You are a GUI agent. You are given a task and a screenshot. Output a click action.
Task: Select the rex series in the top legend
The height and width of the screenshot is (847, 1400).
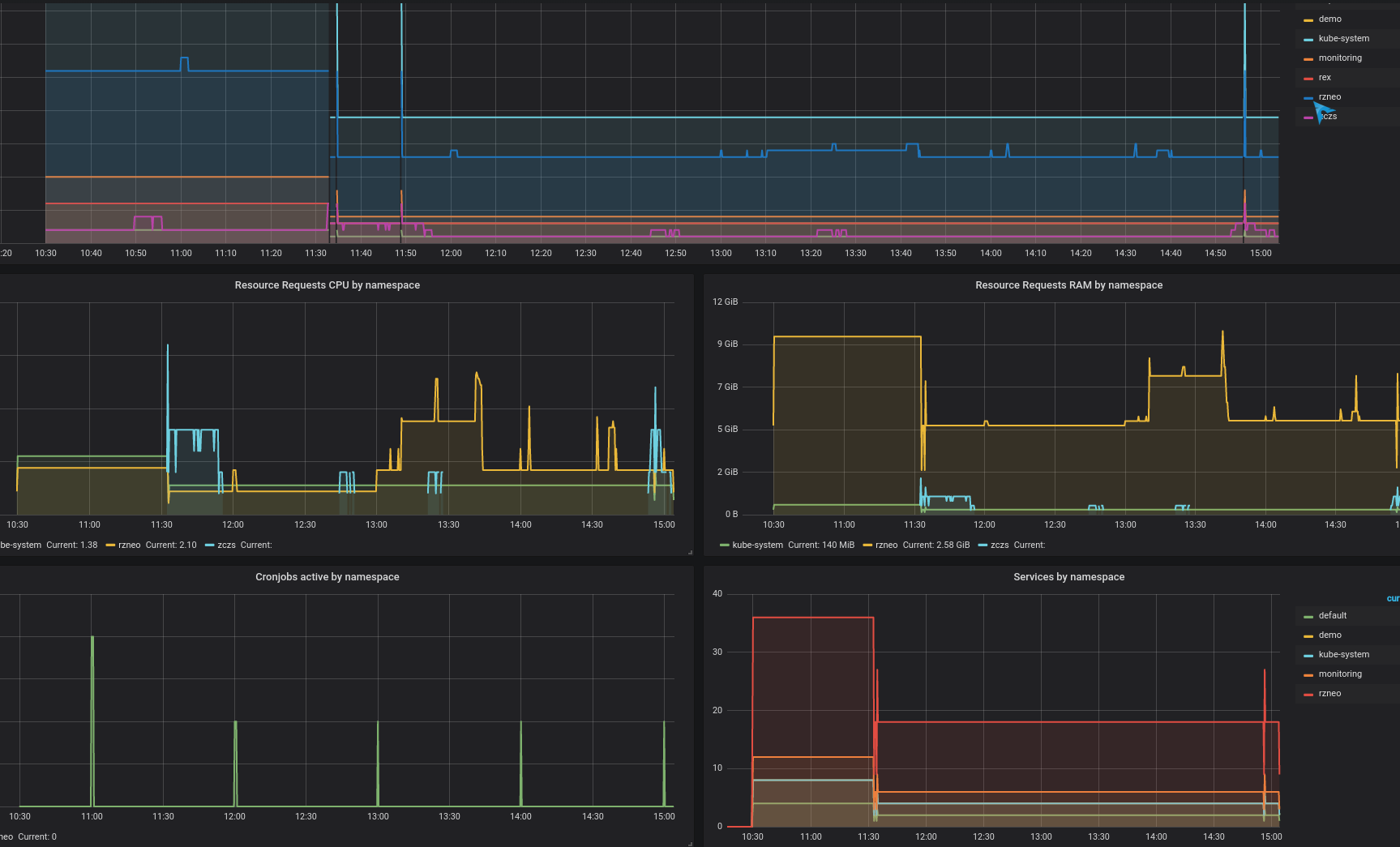pyautogui.click(x=1325, y=78)
